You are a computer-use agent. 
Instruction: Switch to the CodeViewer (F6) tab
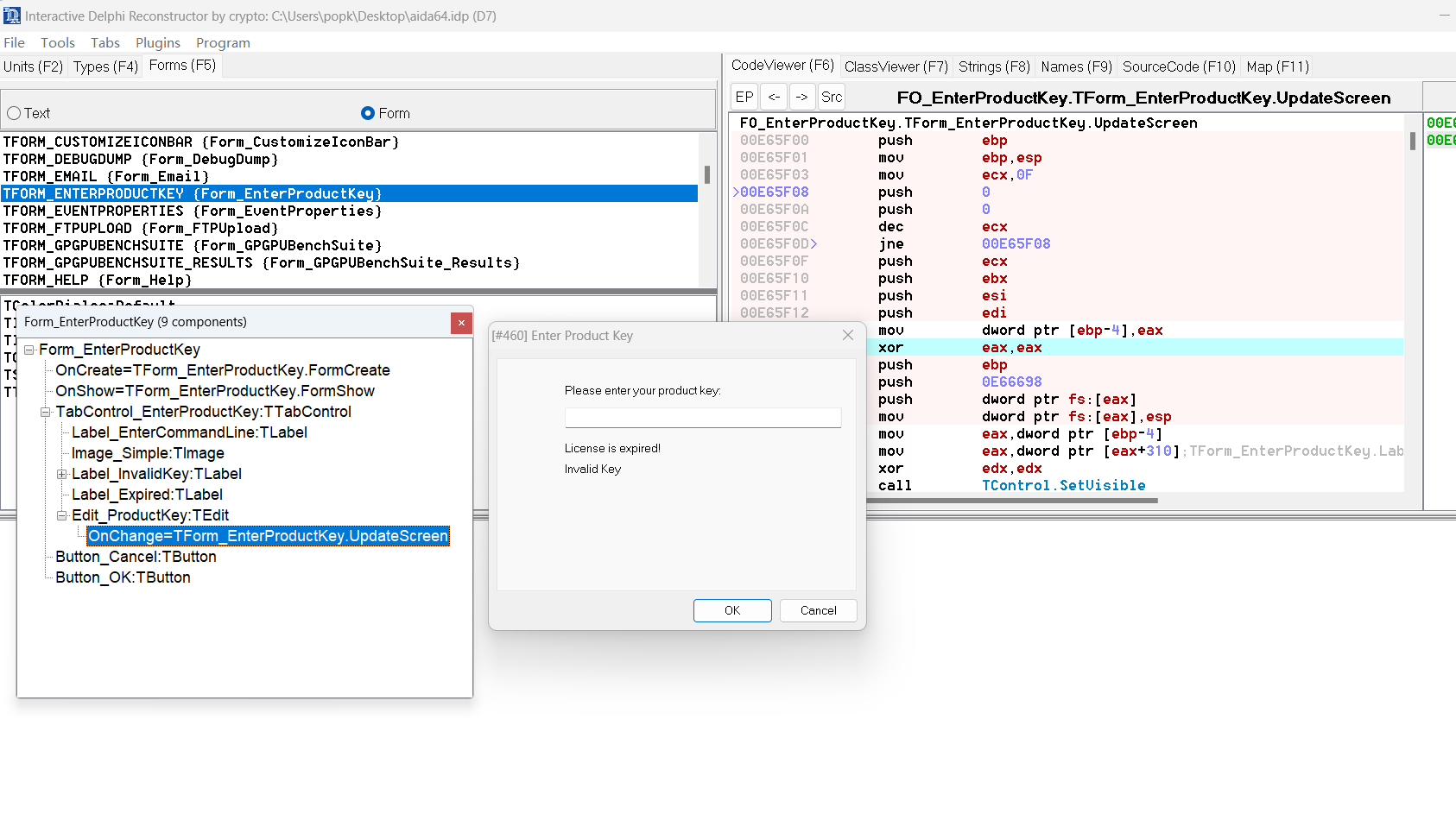782,66
